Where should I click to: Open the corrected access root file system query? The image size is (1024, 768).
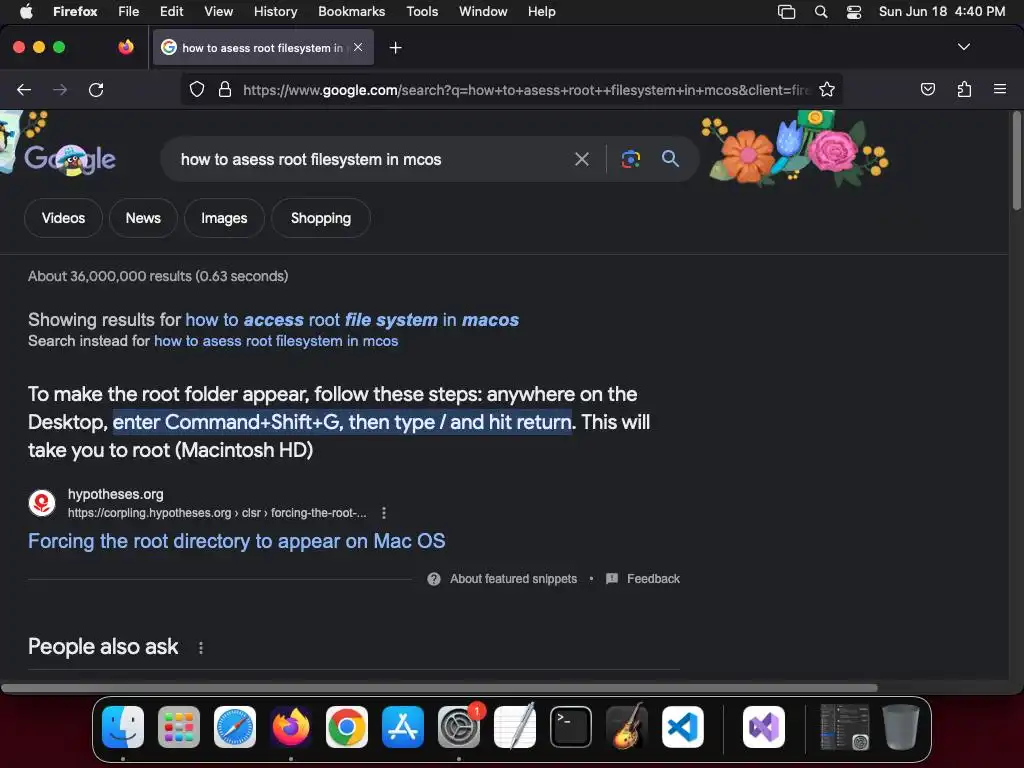352,320
